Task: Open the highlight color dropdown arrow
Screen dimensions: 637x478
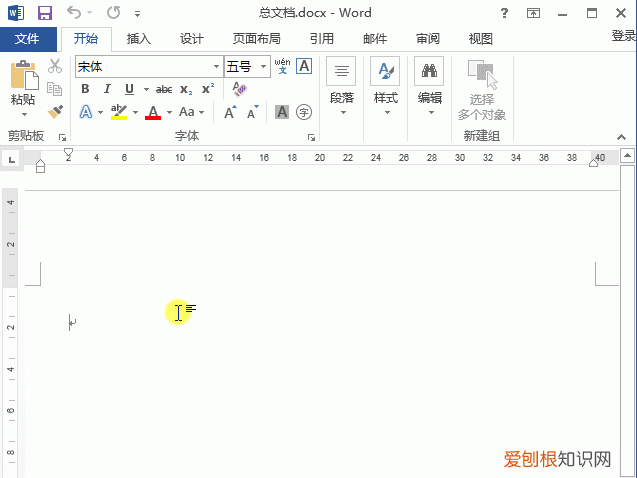Action: pyautogui.click(x=135, y=112)
